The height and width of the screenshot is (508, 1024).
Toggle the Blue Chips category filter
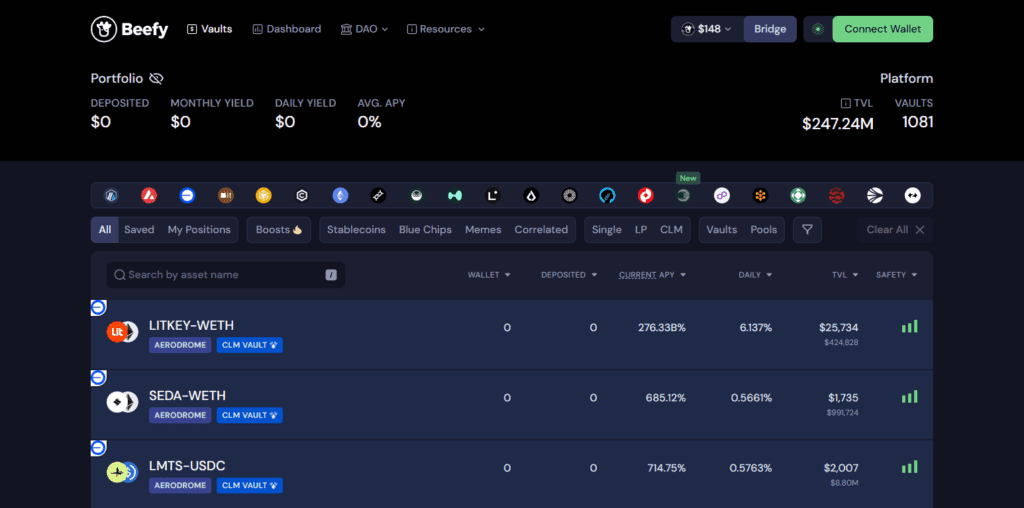(x=425, y=230)
